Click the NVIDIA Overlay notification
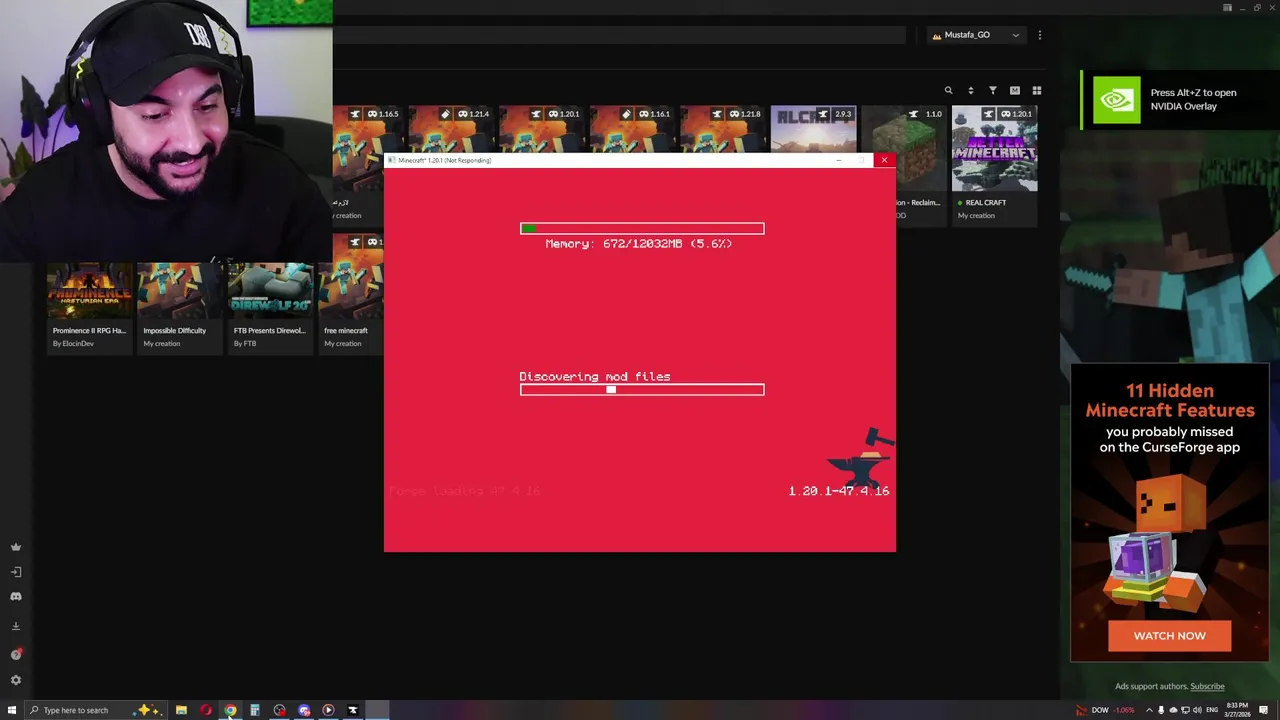 (x=1180, y=100)
